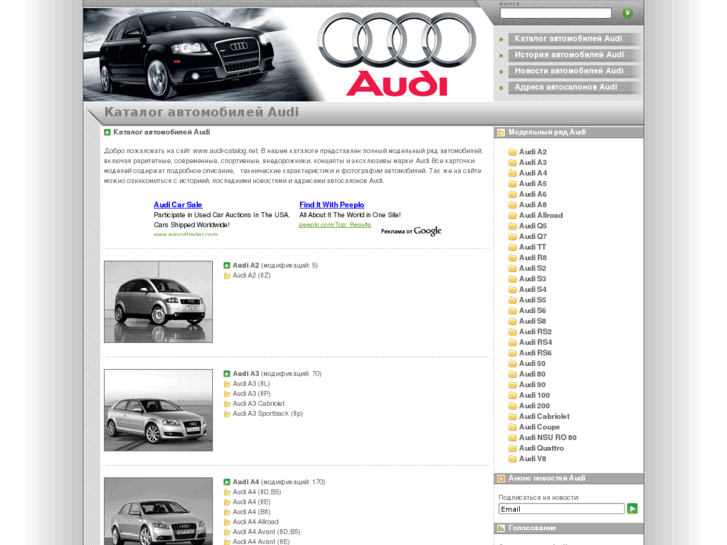Click the folder icon beside Audi A8

pyautogui.click(x=512, y=205)
